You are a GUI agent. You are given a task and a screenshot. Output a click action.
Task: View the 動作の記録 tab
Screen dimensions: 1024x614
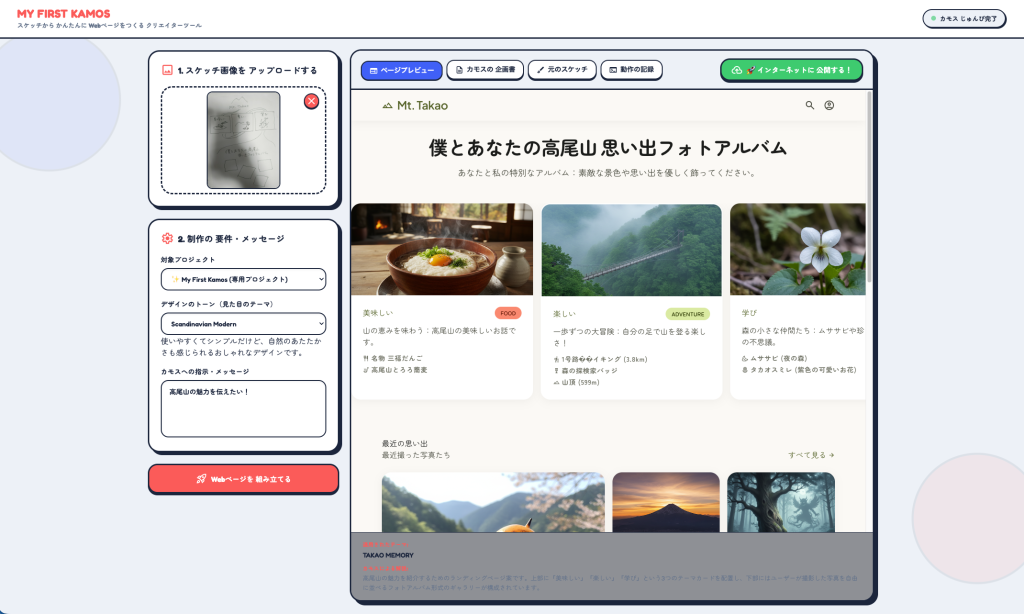click(632, 69)
